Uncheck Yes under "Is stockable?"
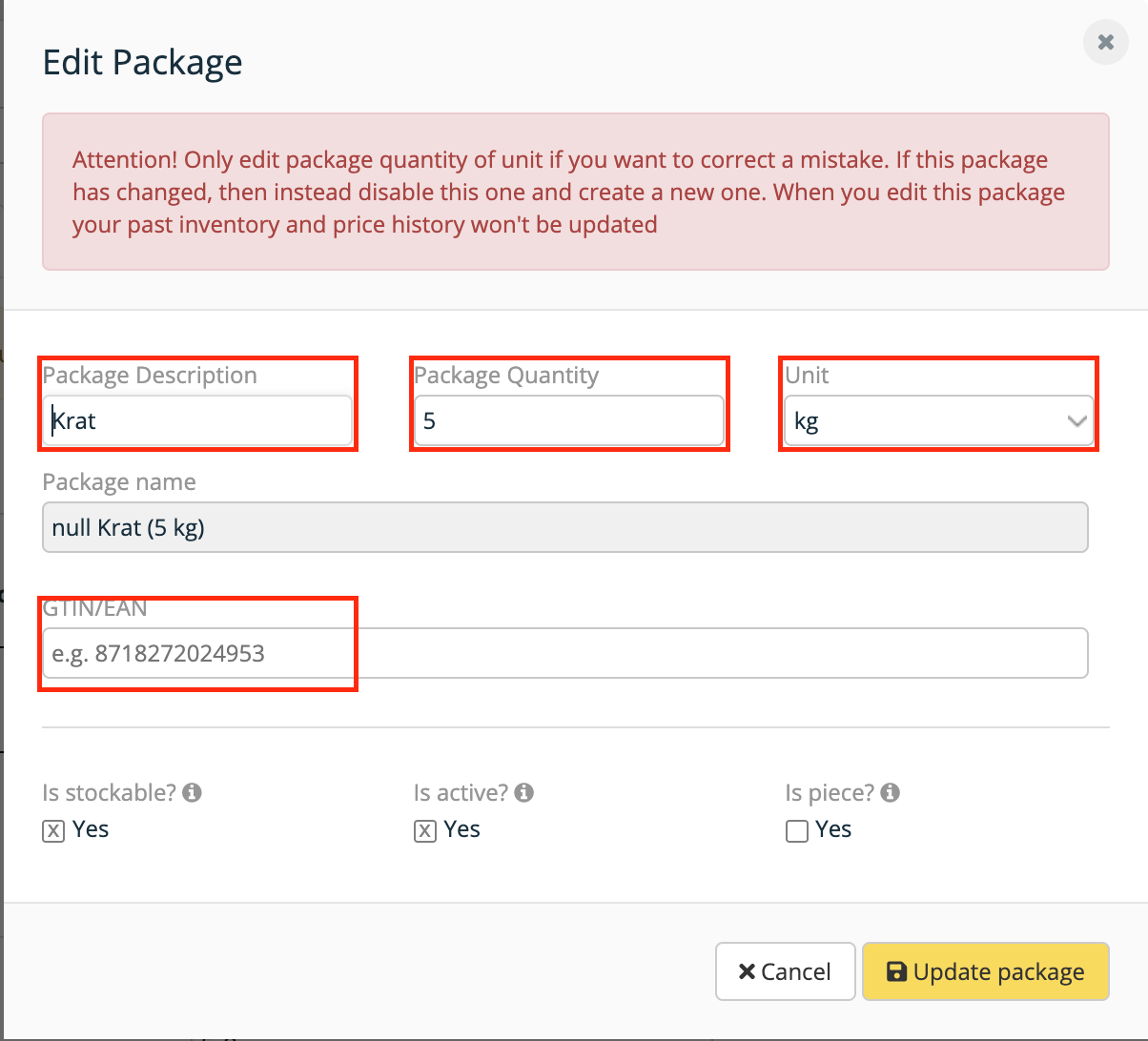 53,831
